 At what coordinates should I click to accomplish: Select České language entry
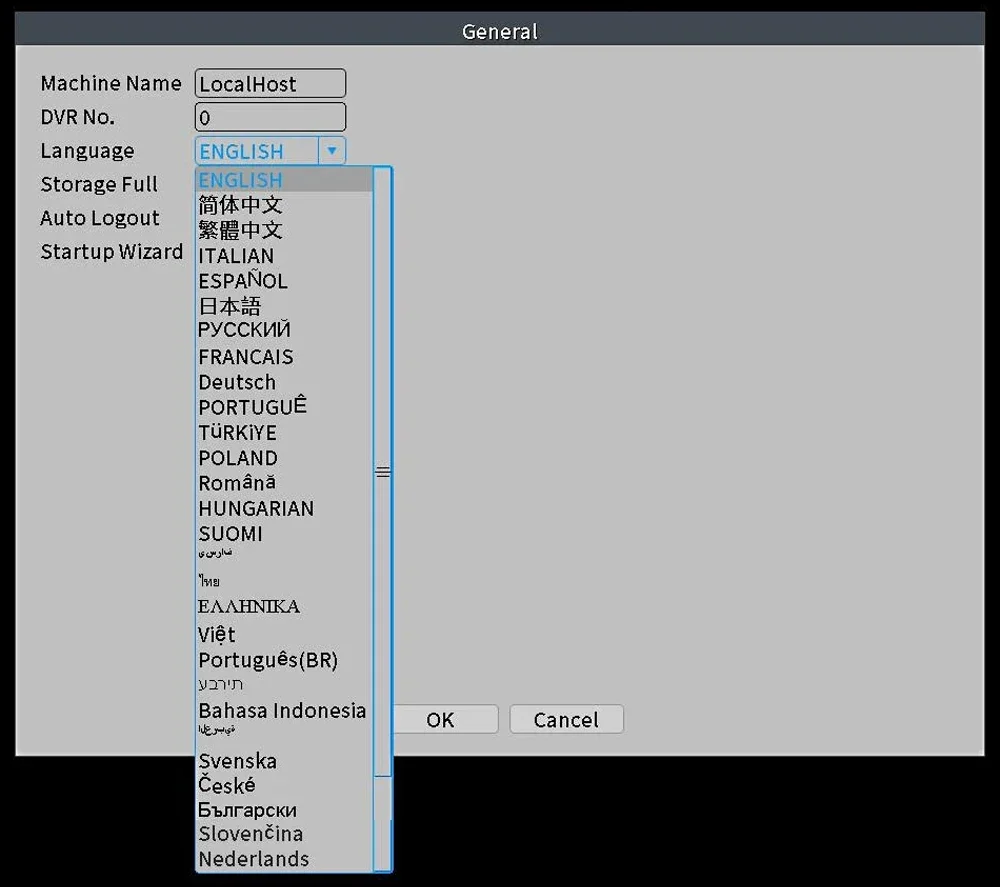227,785
